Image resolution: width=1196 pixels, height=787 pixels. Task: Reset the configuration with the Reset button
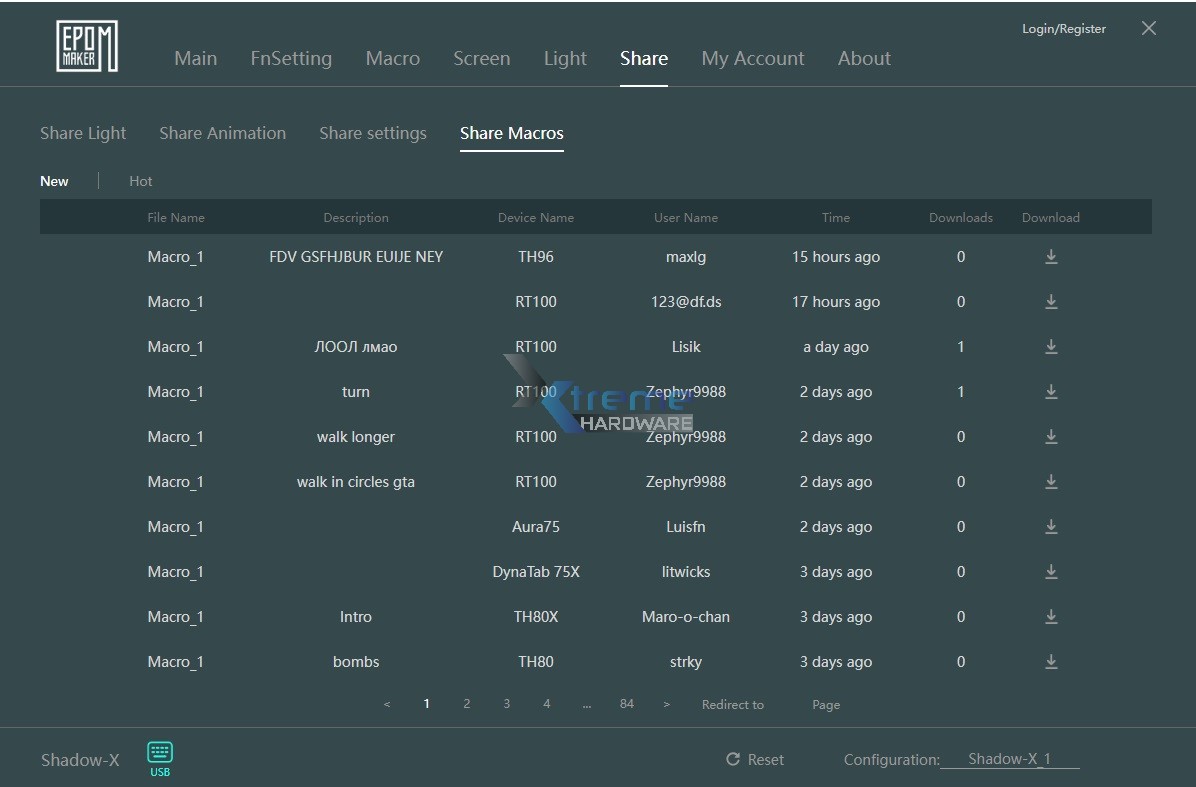click(x=755, y=760)
